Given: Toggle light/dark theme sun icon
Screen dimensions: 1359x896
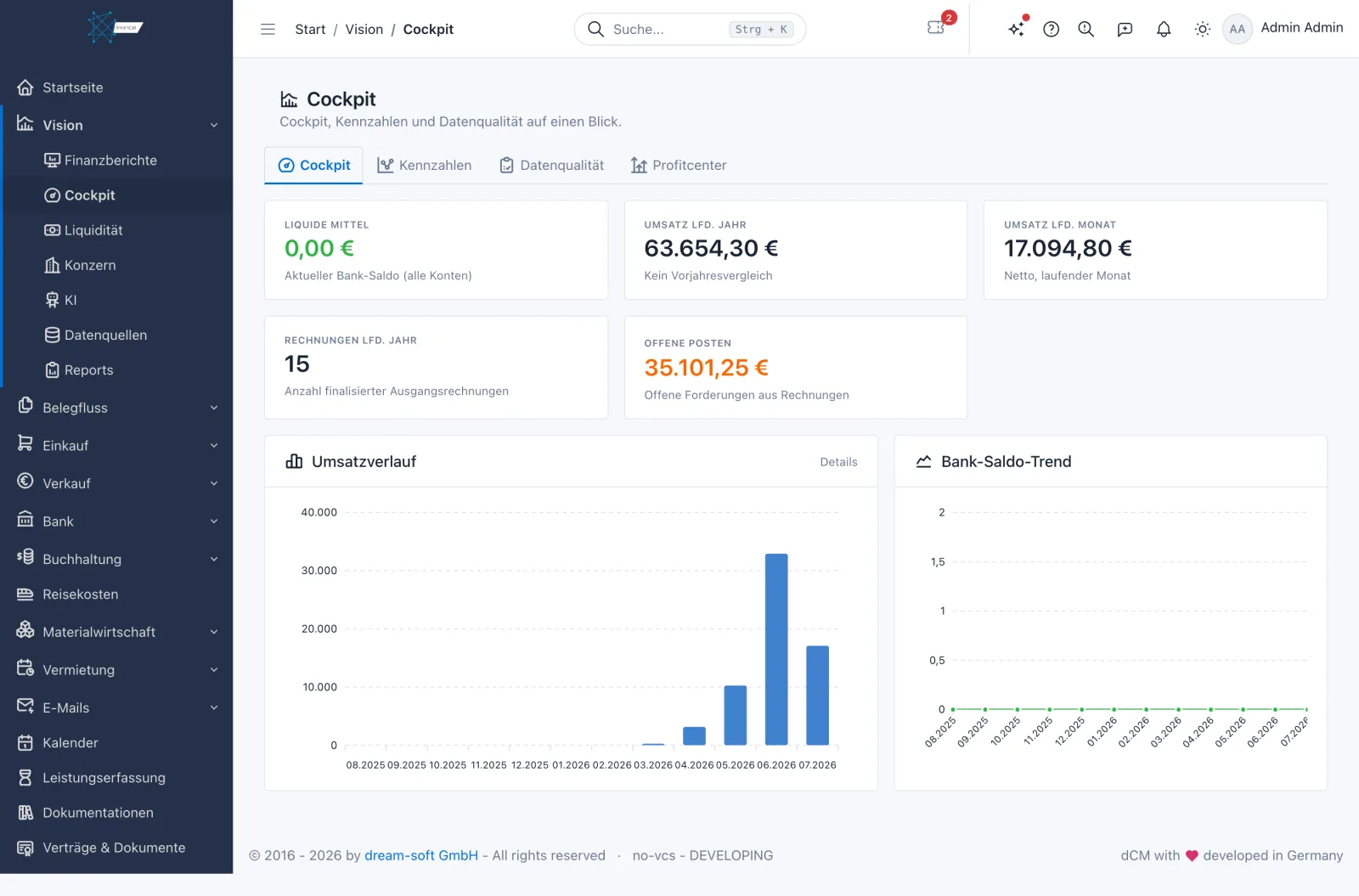Looking at the screenshot, I should pos(1202,29).
